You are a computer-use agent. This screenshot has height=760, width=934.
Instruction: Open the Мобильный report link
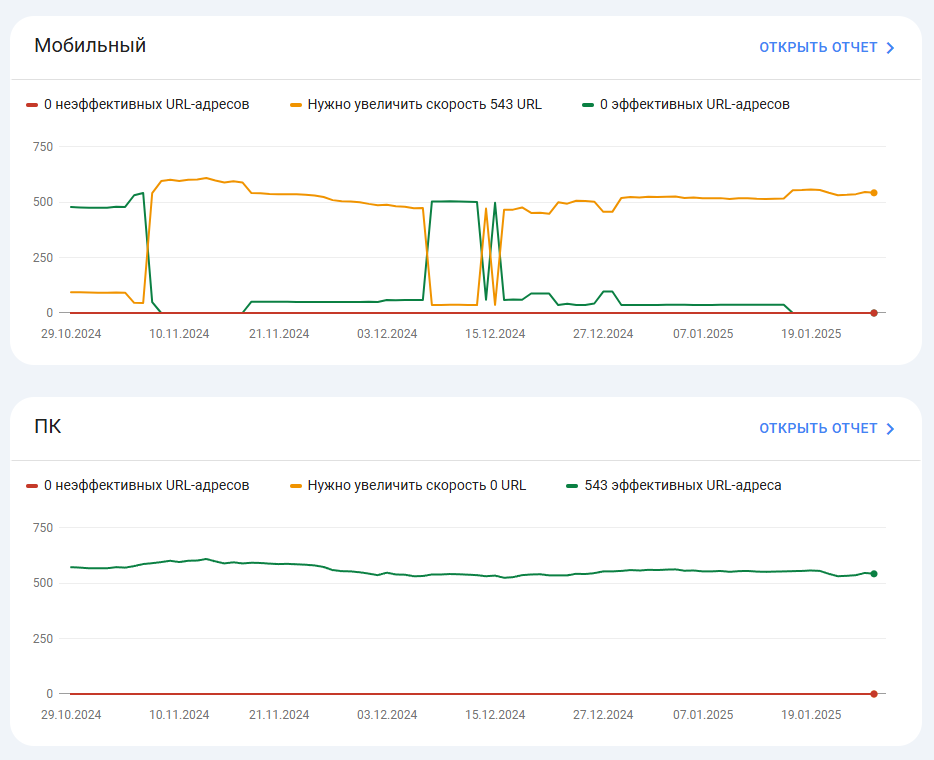817,47
